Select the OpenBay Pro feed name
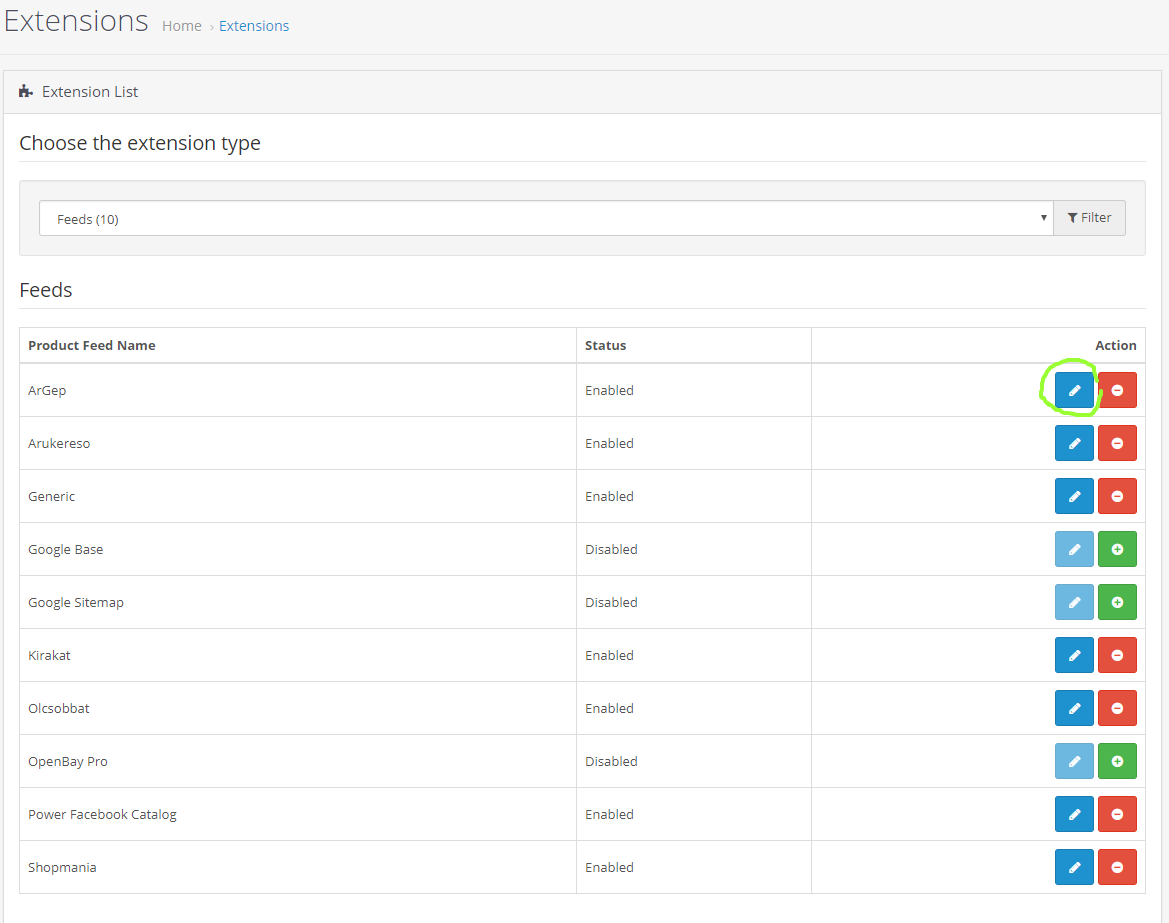Viewport: 1169px width, 923px height. pyautogui.click(x=68, y=761)
